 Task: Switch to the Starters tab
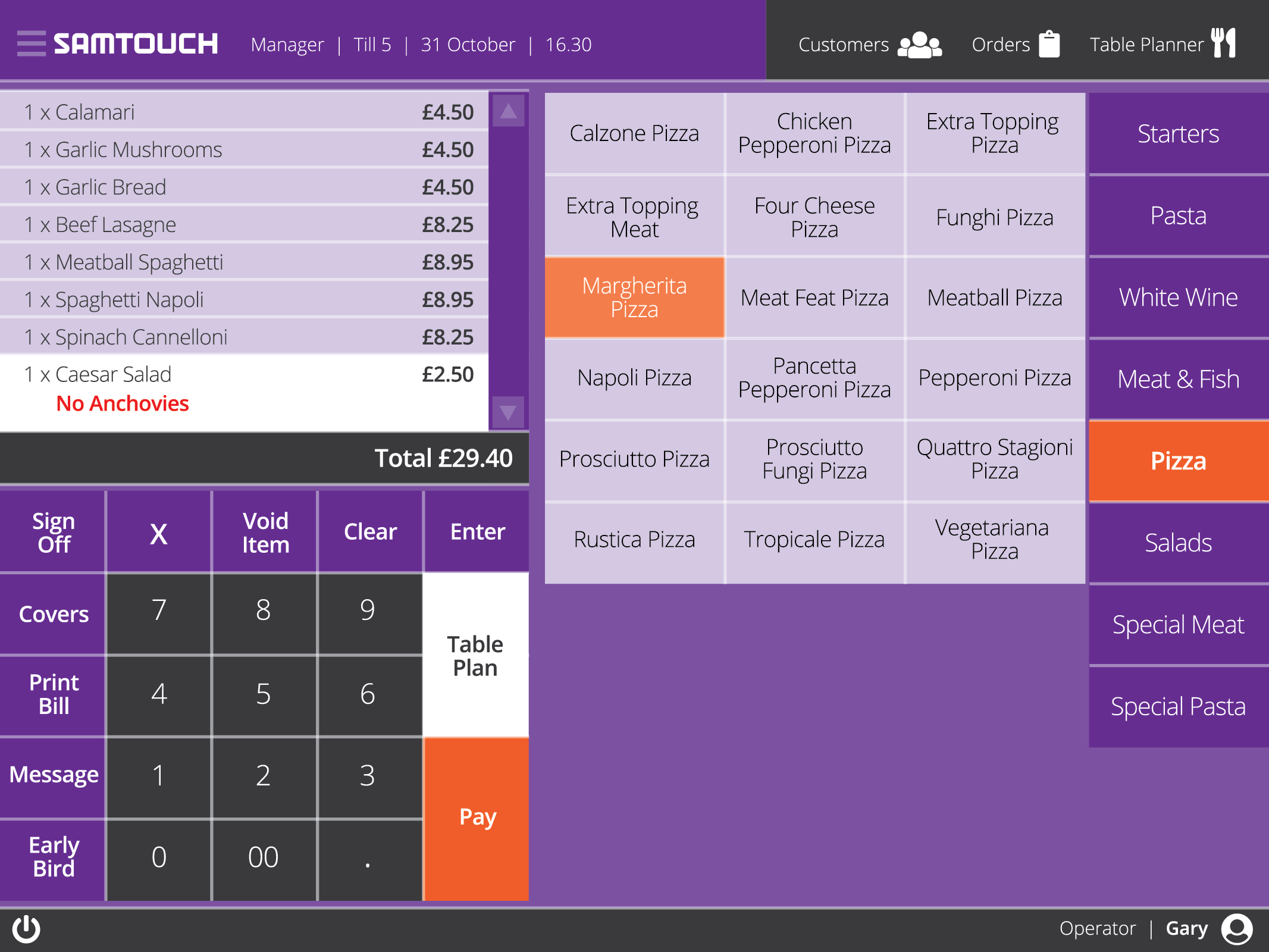click(1178, 134)
